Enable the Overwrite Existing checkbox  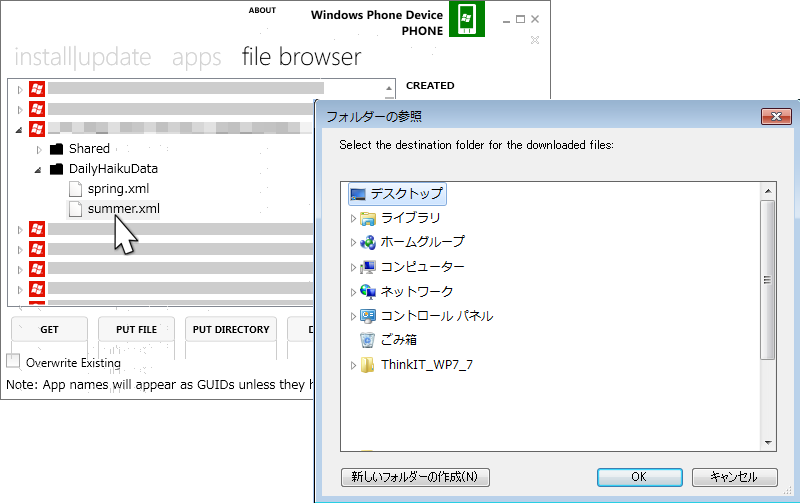pos(13,361)
